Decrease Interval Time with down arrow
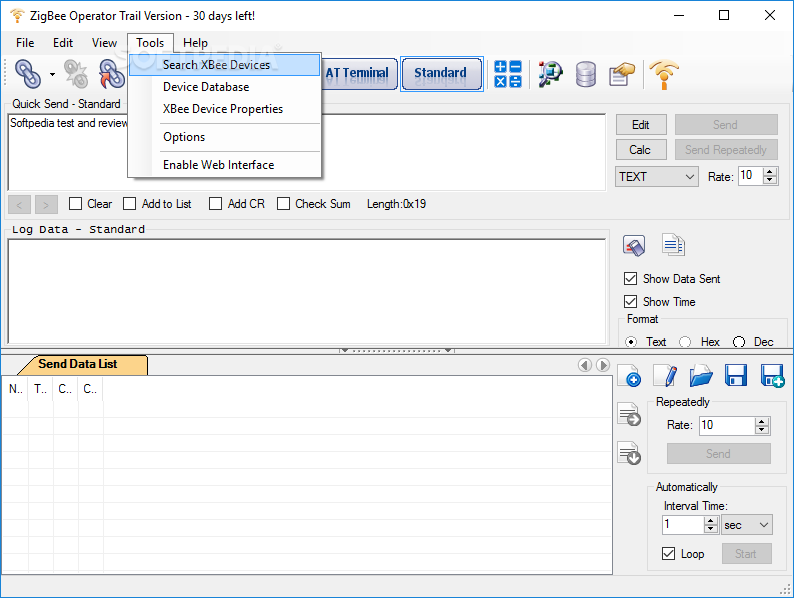This screenshot has width=794, height=598. click(711, 529)
